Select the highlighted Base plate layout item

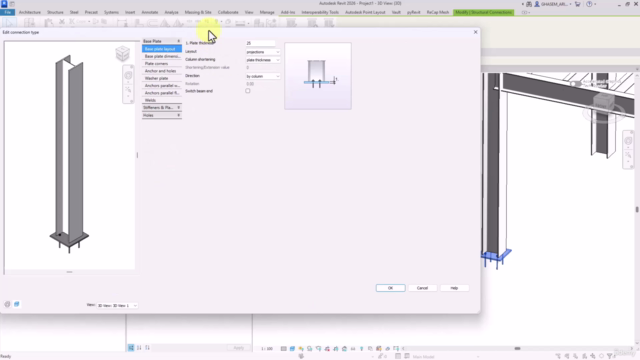162,49
